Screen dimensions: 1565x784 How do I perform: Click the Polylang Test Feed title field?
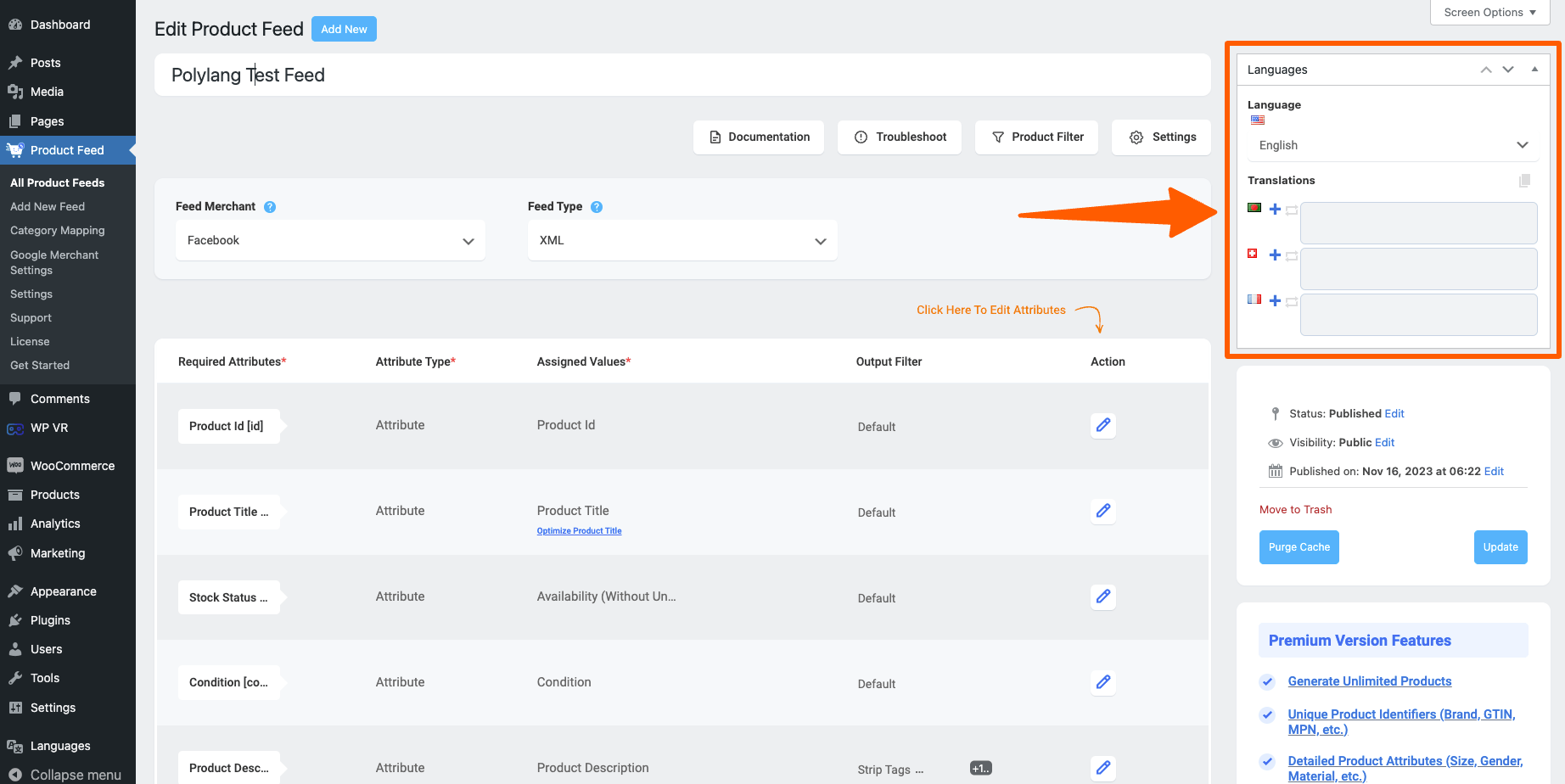(682, 75)
